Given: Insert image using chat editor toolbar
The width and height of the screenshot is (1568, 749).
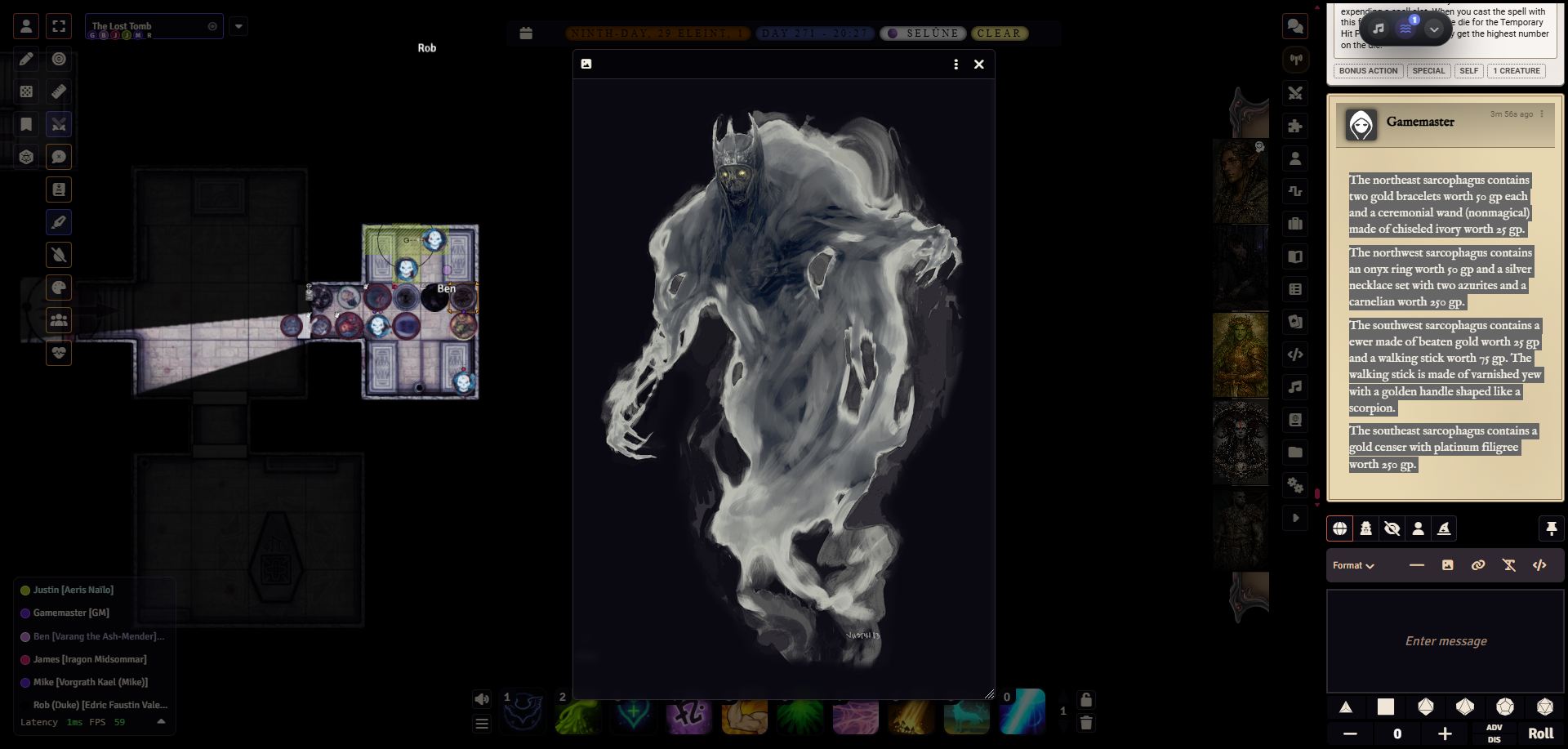Looking at the screenshot, I should 1447,565.
